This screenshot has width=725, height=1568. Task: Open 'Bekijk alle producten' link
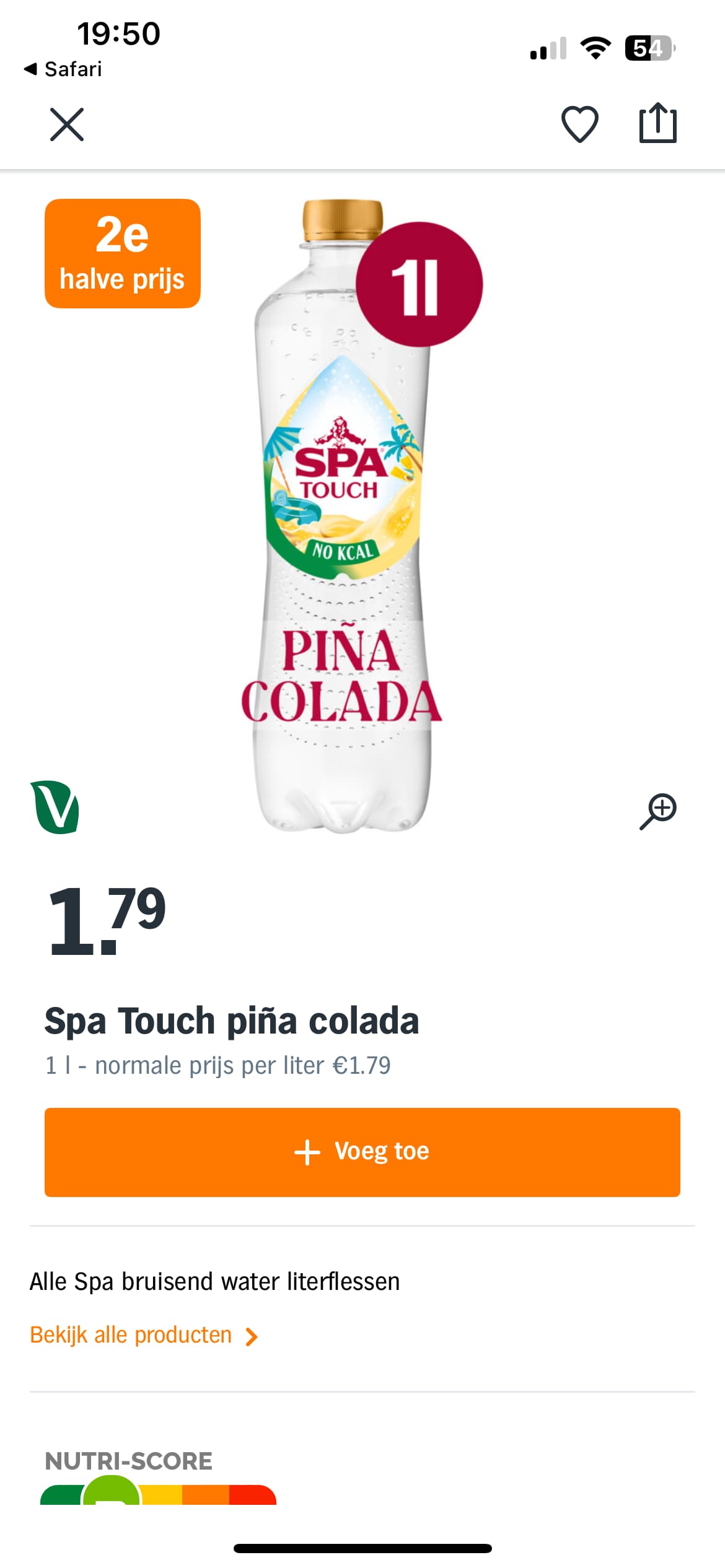[131, 1335]
